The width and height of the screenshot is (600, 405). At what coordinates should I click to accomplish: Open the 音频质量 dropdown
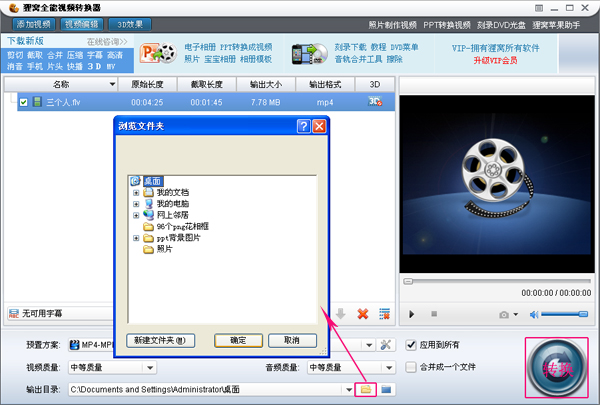pyautogui.click(x=351, y=367)
